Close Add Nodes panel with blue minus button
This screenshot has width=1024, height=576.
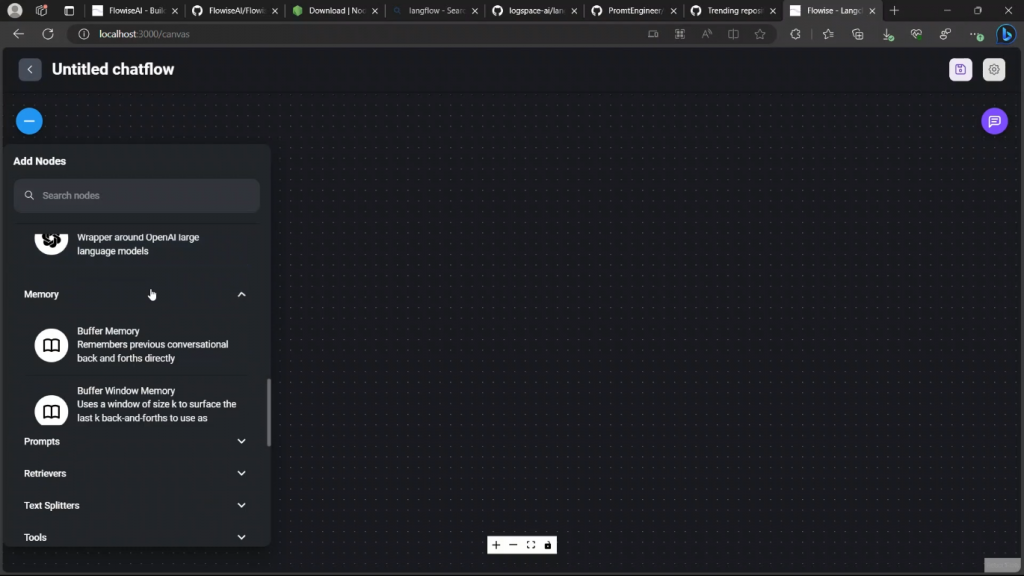[x=29, y=121]
